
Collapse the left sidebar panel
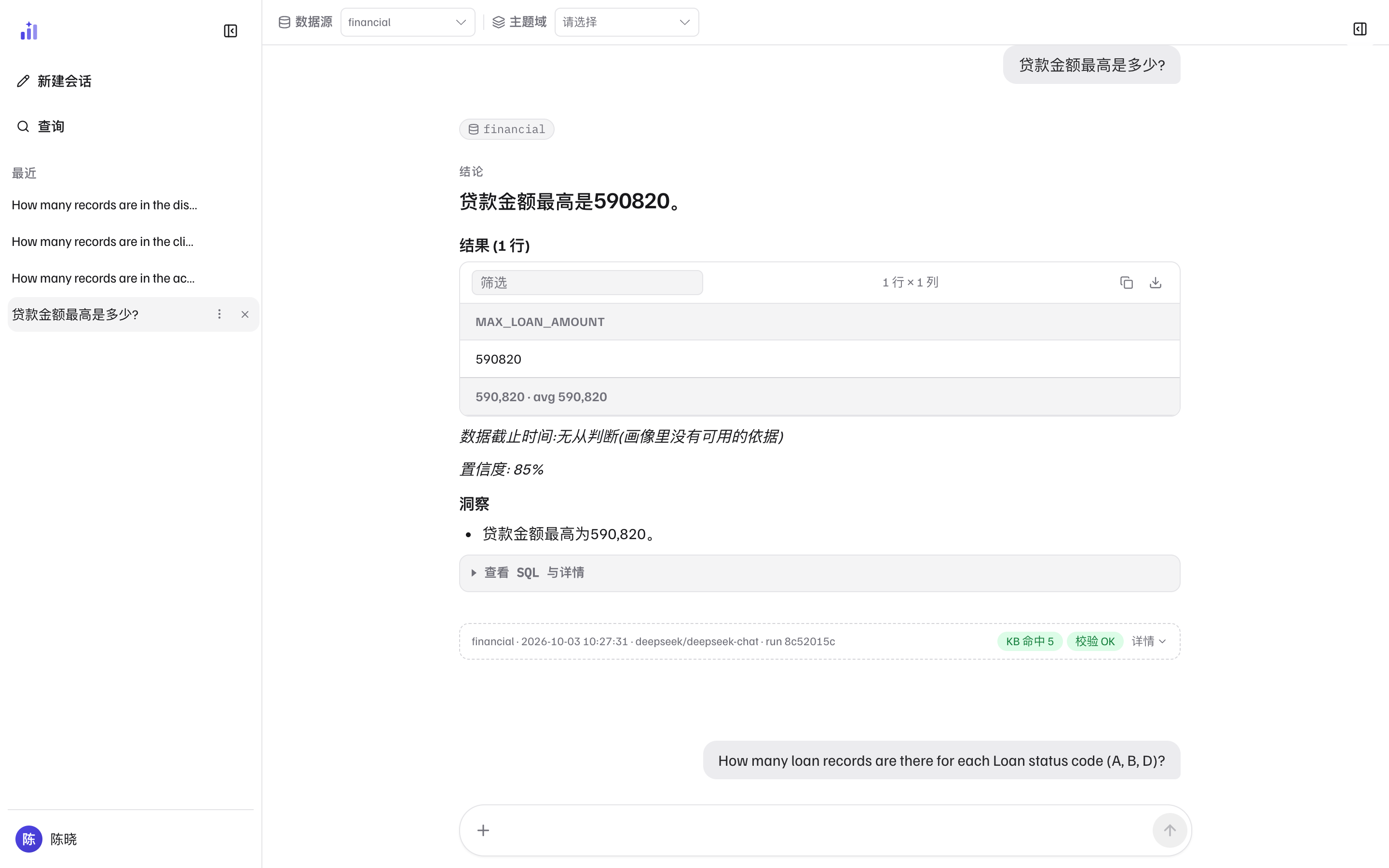[x=230, y=31]
